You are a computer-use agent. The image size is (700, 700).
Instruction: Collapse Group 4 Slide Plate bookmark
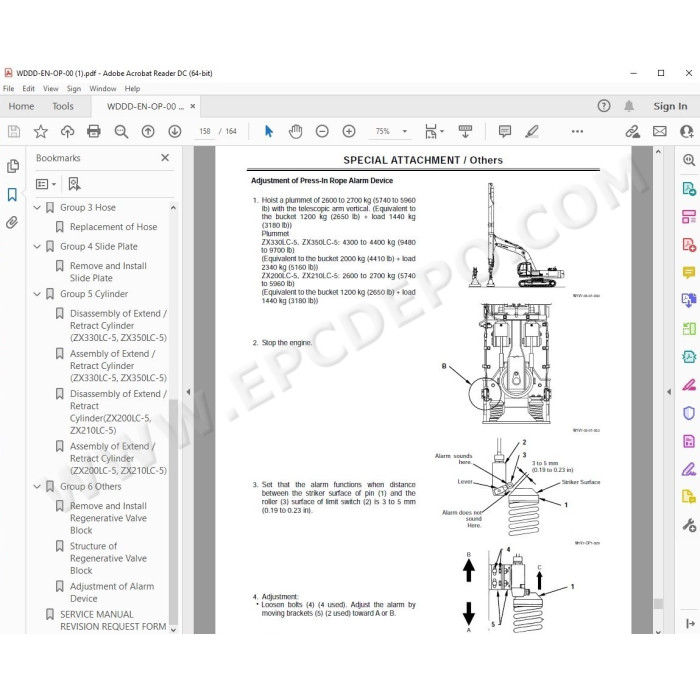coord(38,246)
